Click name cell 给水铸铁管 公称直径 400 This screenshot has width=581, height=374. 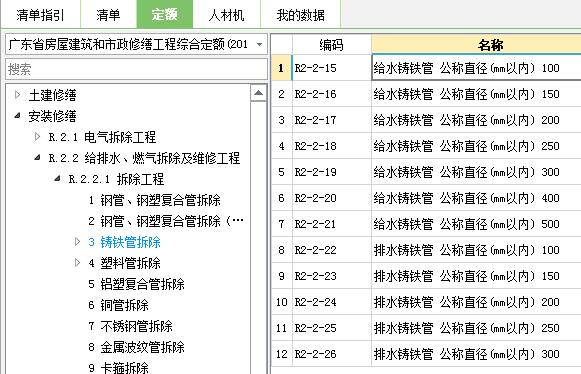476,198
